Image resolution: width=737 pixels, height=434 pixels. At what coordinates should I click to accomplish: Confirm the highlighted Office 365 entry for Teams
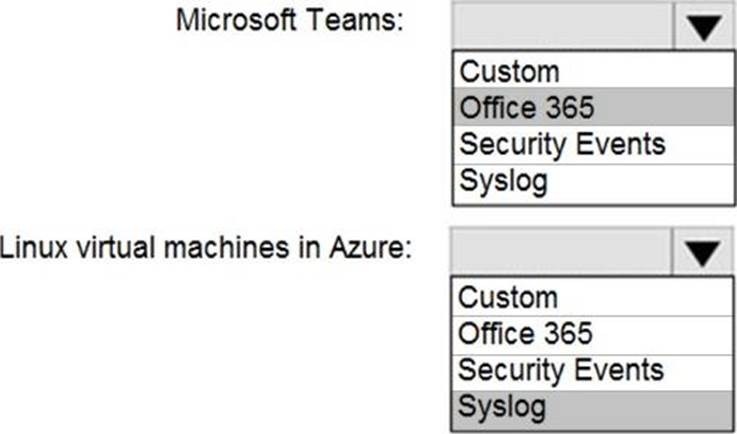tap(594, 107)
